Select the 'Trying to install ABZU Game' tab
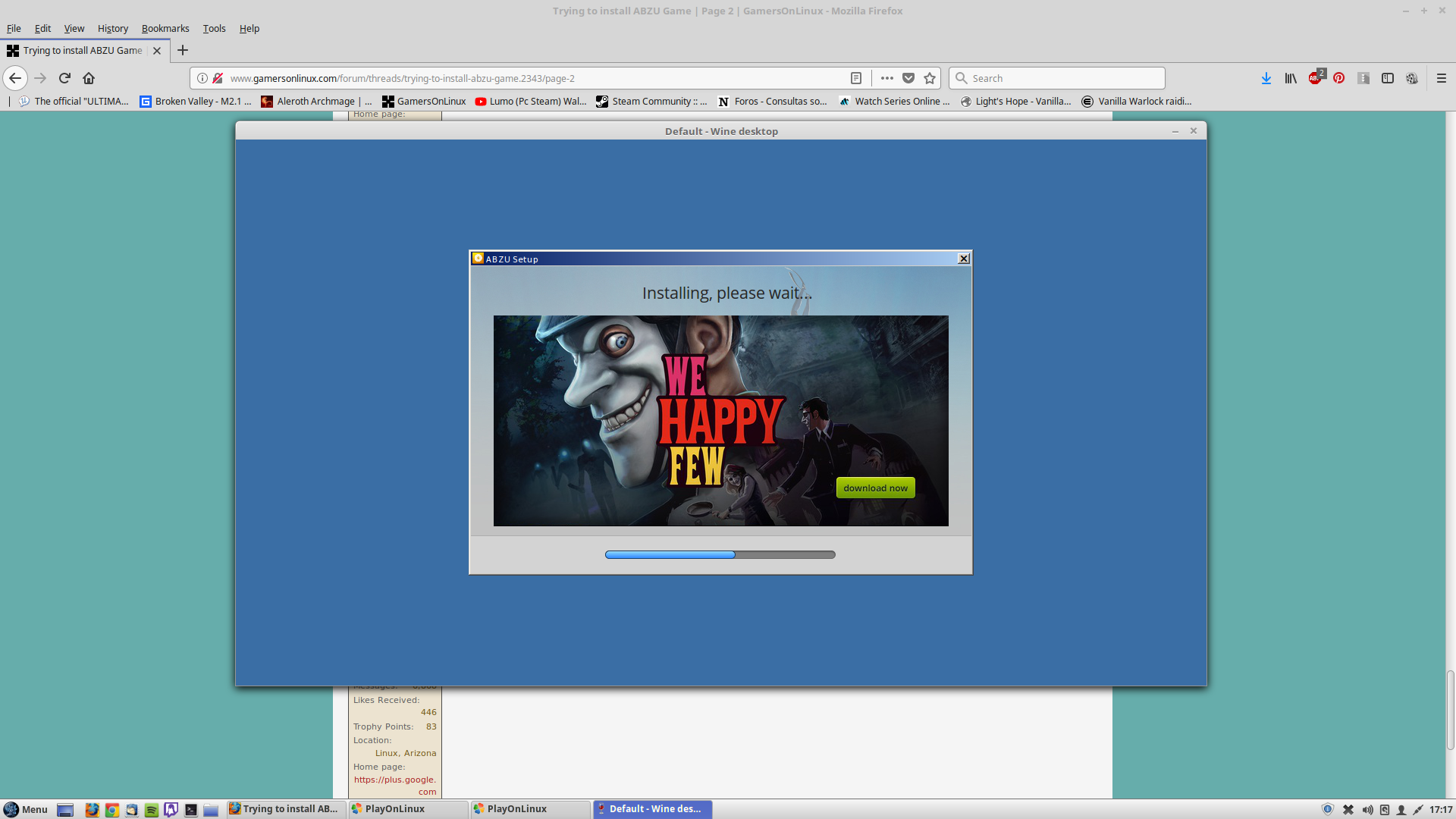This screenshot has width=1456, height=819. coord(83,51)
